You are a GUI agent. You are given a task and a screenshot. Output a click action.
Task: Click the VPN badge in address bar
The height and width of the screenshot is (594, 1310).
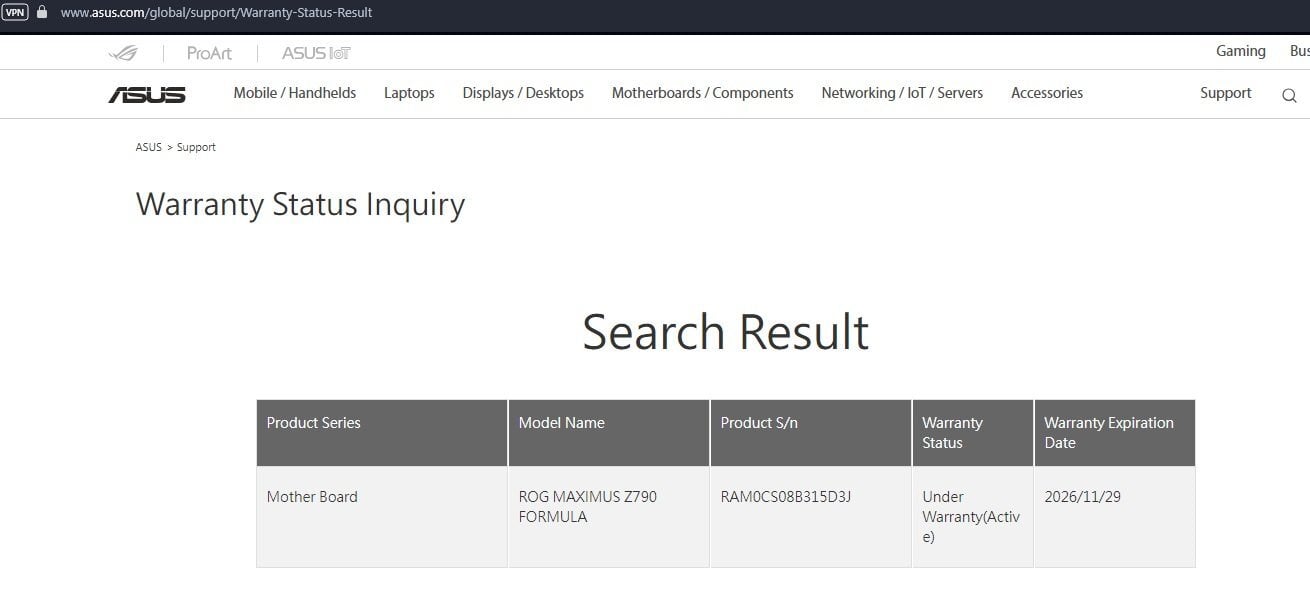click(x=15, y=13)
